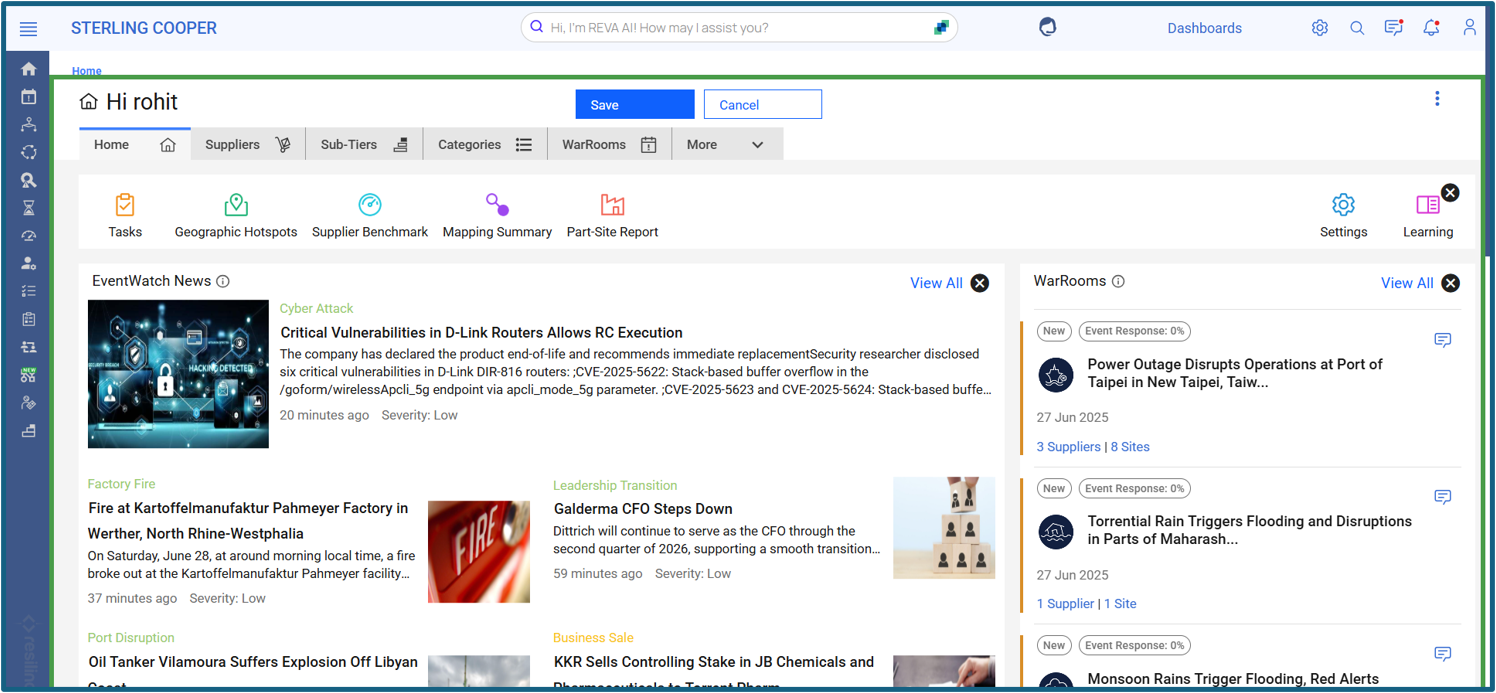Open Learning shortcut
Image resolution: width=1496 pixels, height=693 pixels.
1427,216
